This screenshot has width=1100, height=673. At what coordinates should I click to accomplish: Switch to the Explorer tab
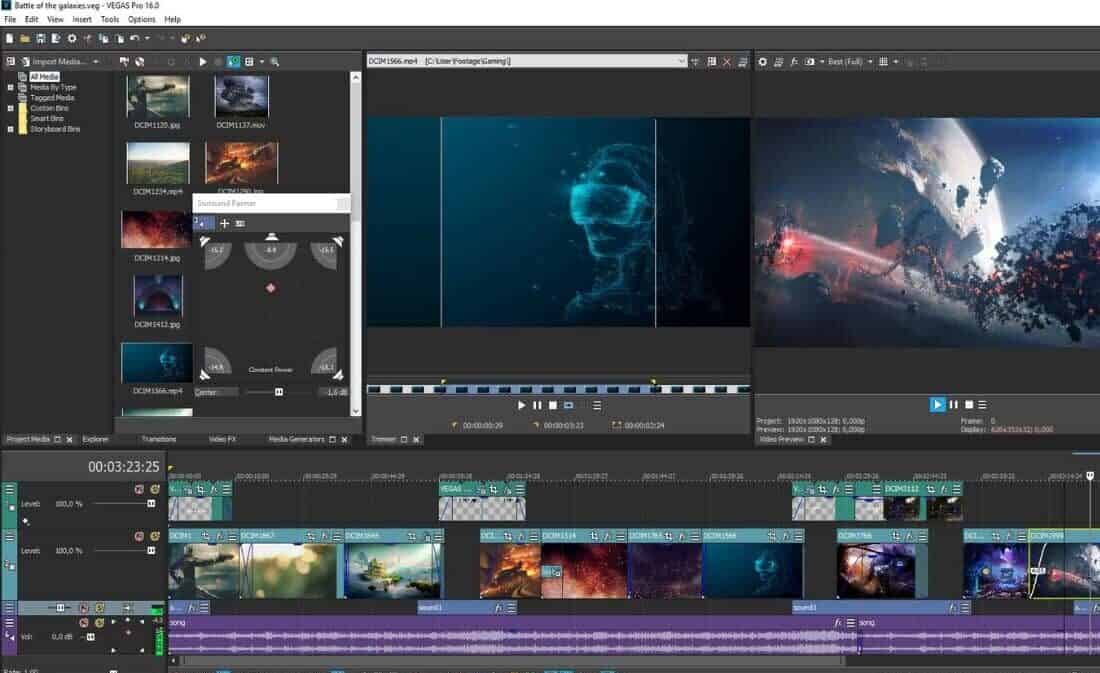tap(95, 439)
